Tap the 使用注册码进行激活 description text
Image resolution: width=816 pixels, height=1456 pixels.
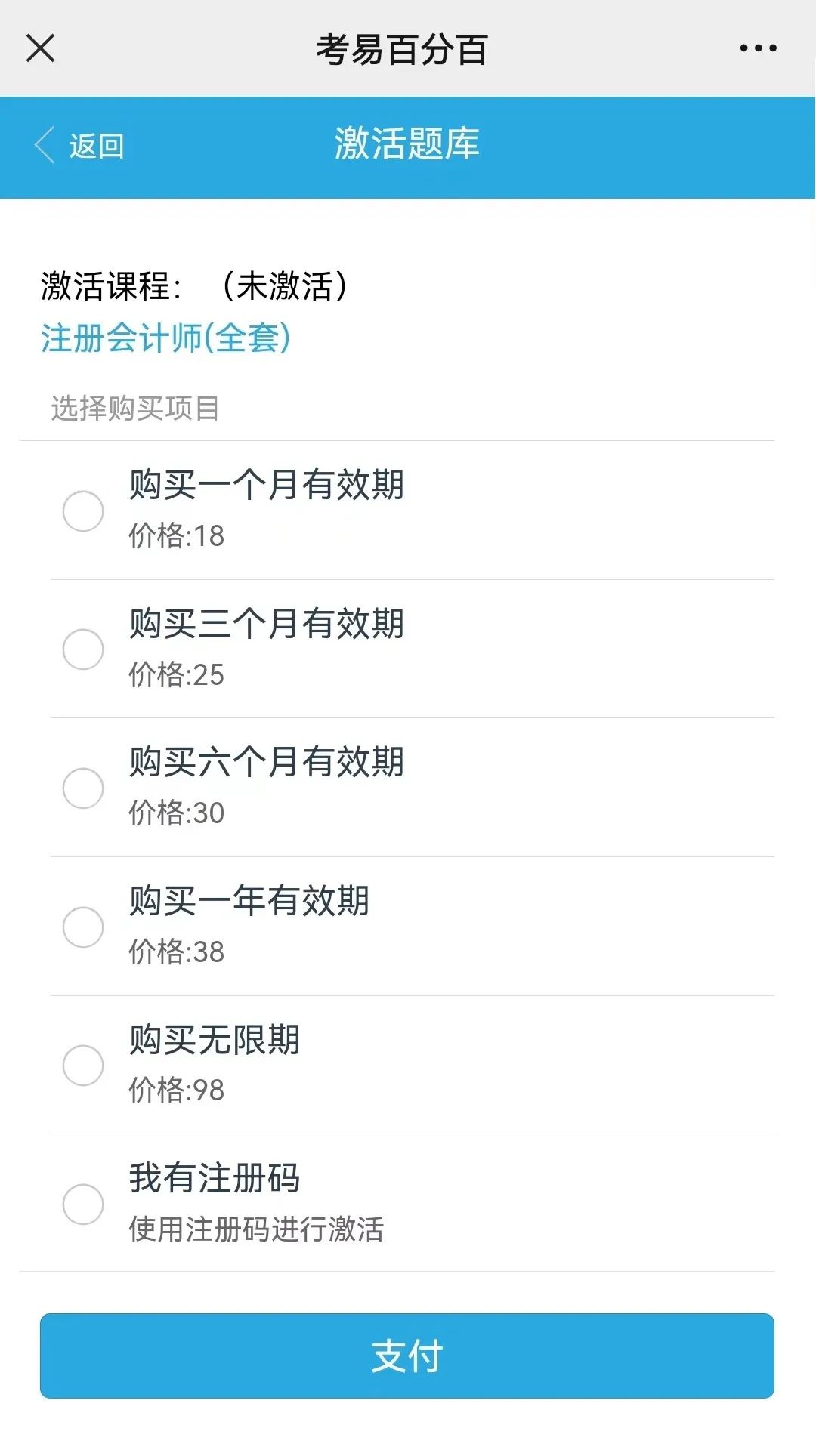coord(256,1229)
